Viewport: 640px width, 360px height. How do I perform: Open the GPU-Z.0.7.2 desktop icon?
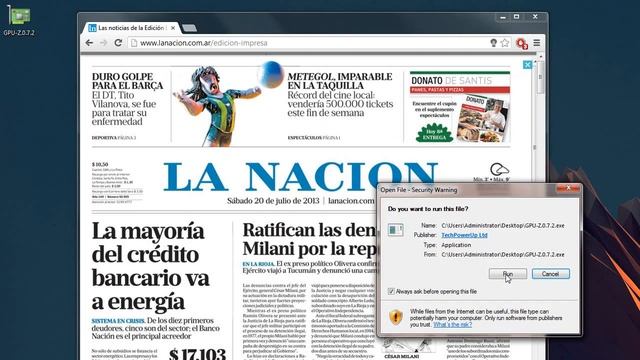[19, 20]
